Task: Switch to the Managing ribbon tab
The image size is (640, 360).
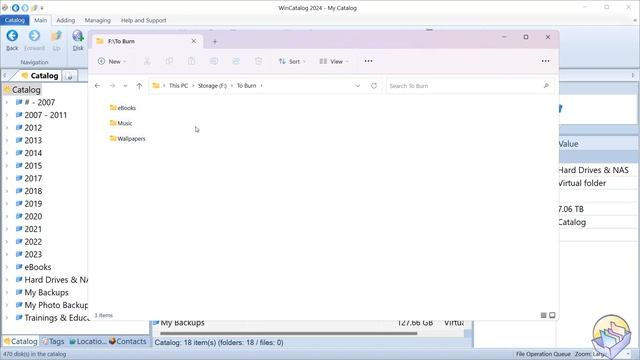Action: click(x=98, y=20)
